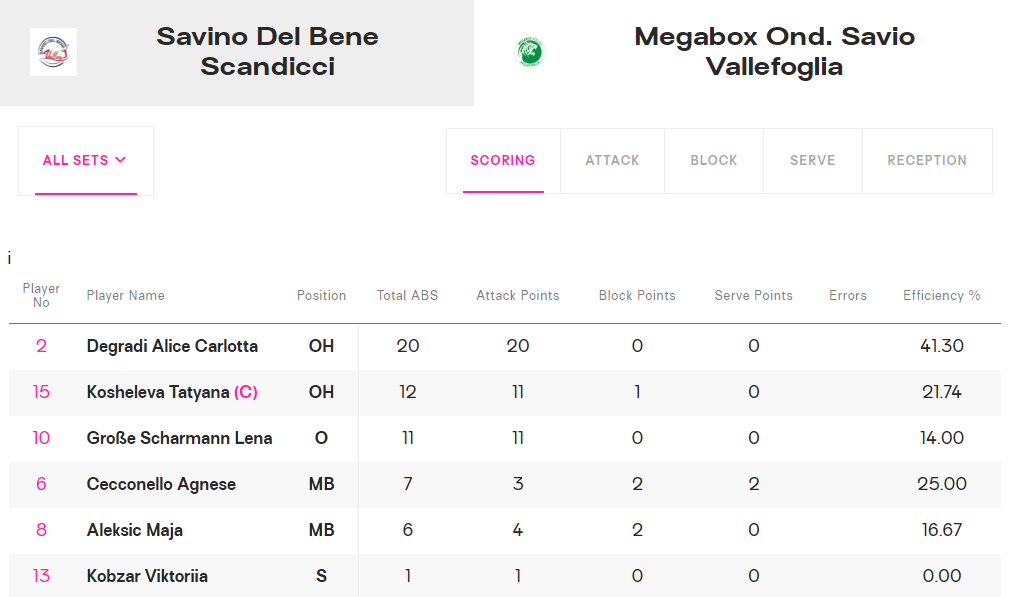The image size is (1011, 597).
Task: Switch to Megabox Ond. Savio Vallefoglia team
Action: pyautogui.click(x=742, y=52)
